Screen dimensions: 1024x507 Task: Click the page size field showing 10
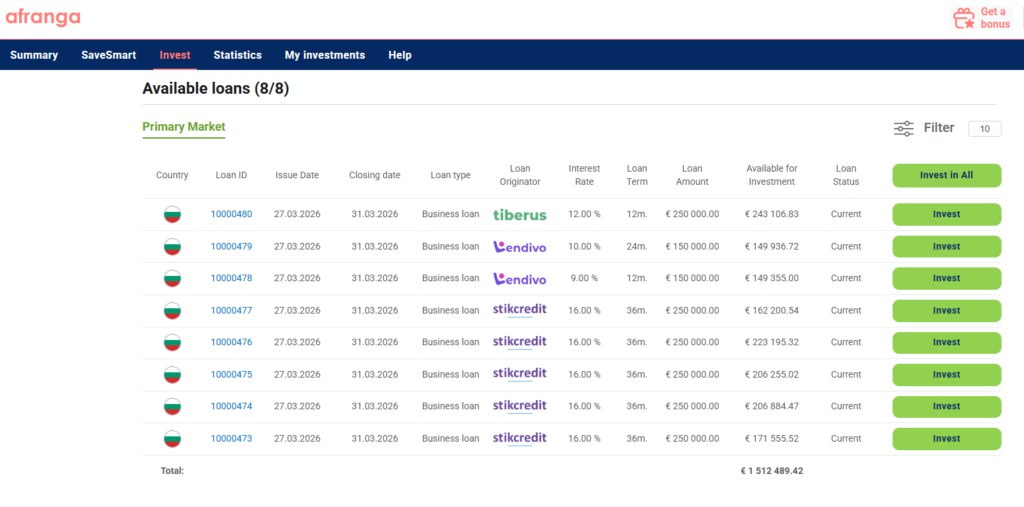984,129
